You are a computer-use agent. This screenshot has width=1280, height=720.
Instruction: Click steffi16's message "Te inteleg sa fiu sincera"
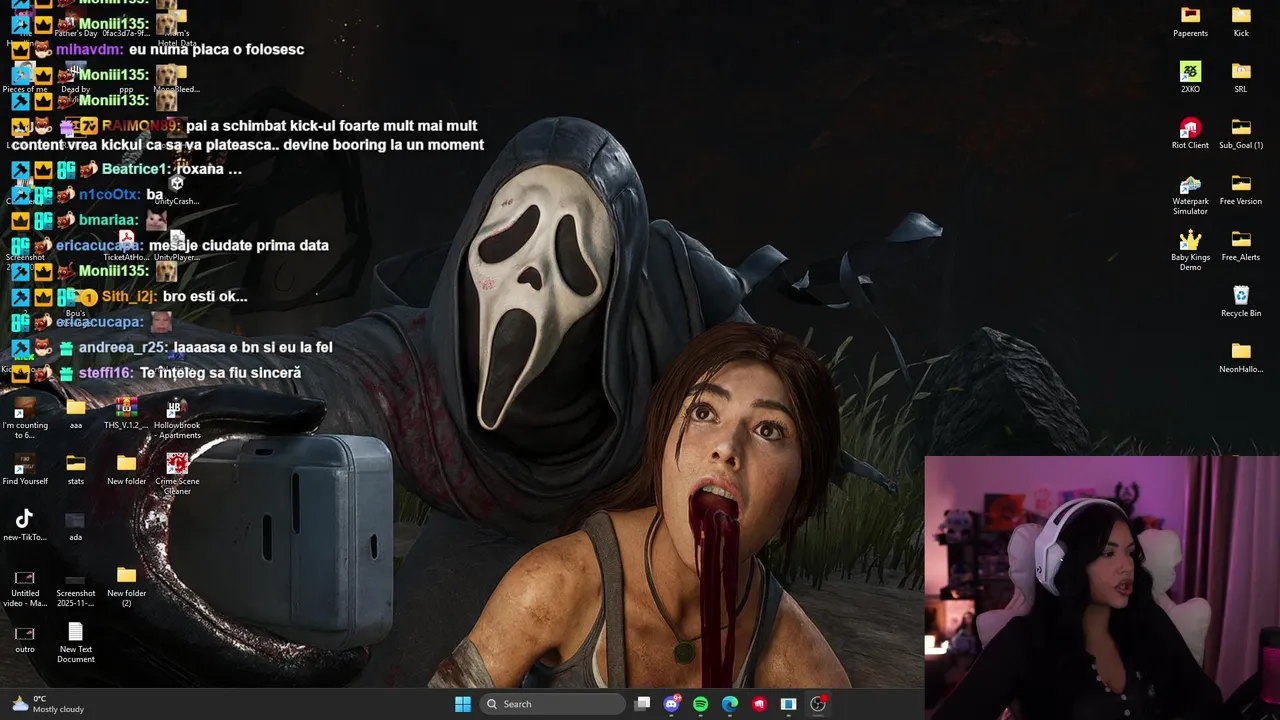(x=220, y=372)
